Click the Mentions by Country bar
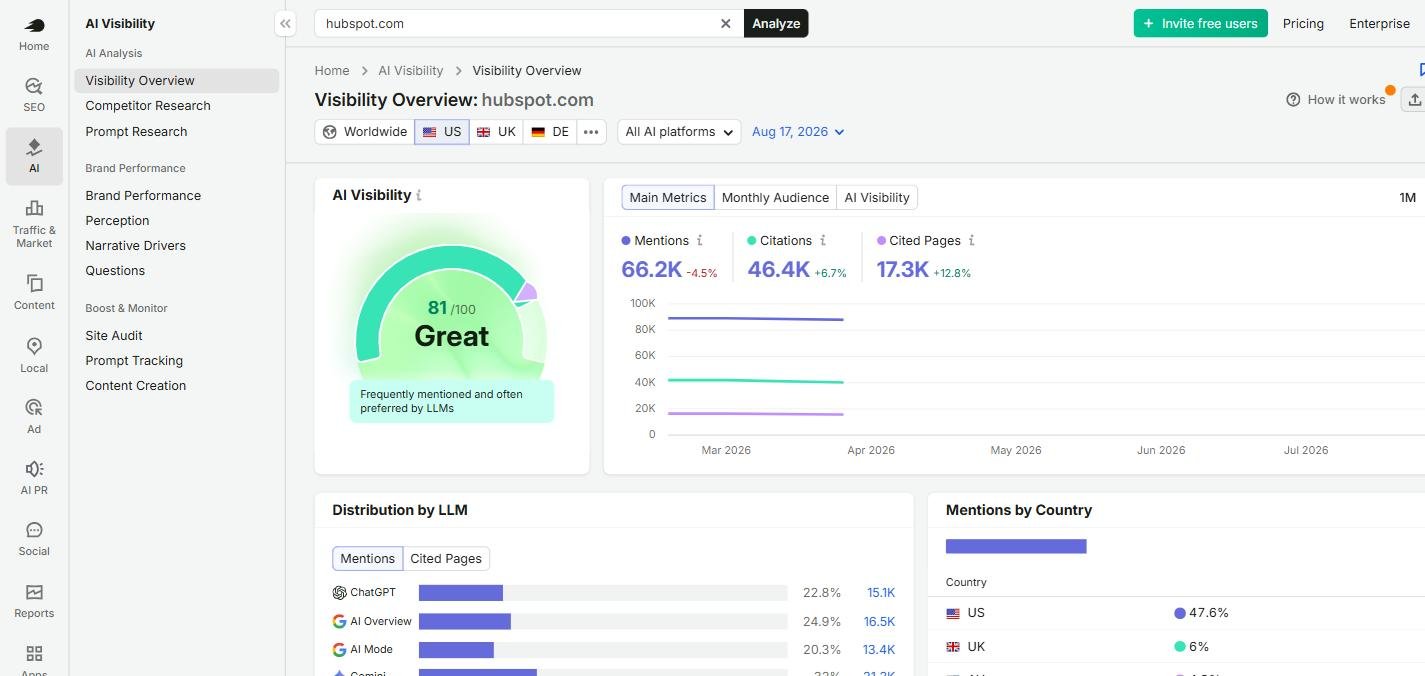This screenshot has height=676, width=1425. [1016, 546]
